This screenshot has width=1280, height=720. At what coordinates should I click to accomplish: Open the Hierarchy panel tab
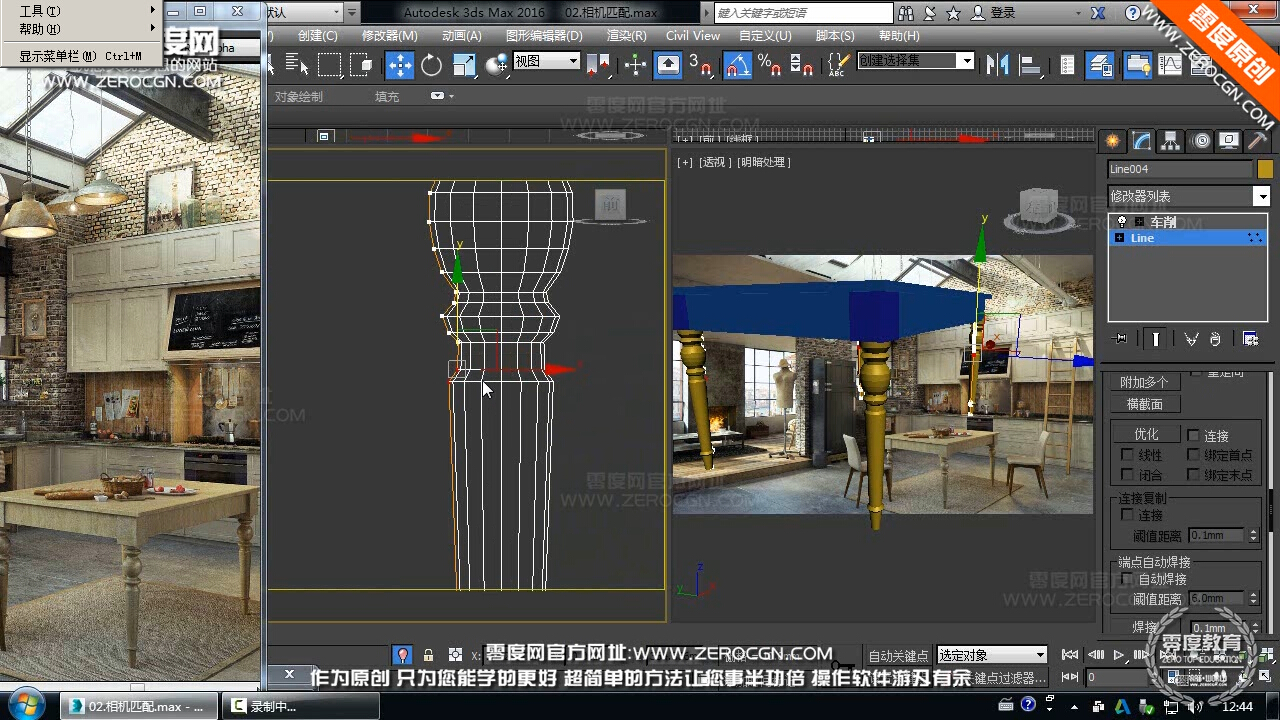(x=1170, y=141)
